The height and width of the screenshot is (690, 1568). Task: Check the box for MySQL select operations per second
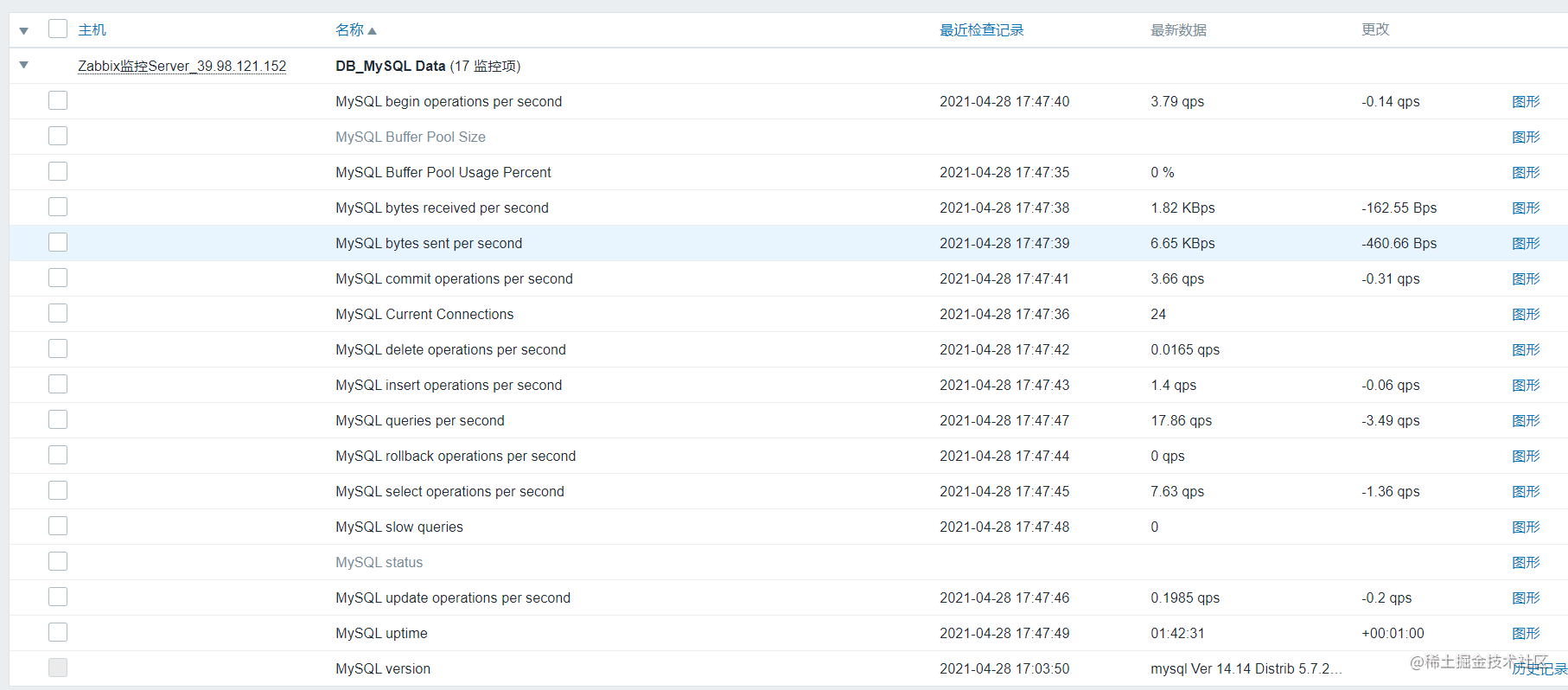58,490
